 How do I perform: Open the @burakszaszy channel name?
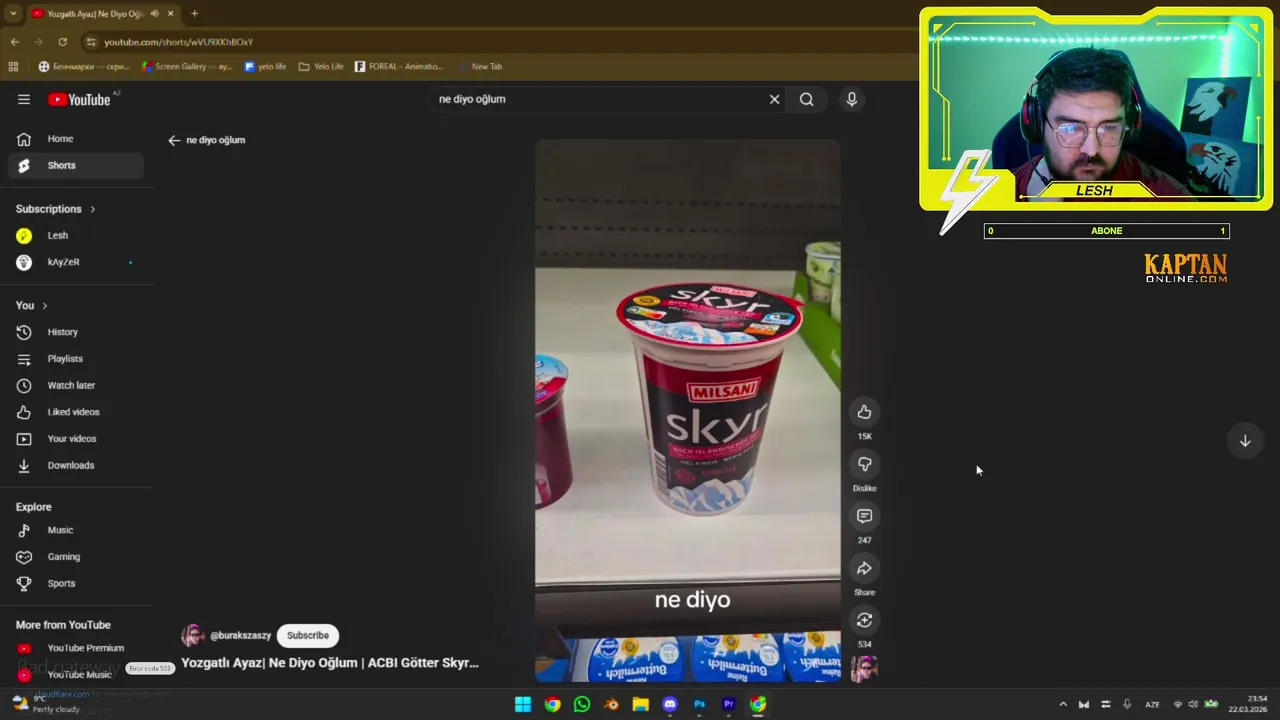[x=240, y=635]
